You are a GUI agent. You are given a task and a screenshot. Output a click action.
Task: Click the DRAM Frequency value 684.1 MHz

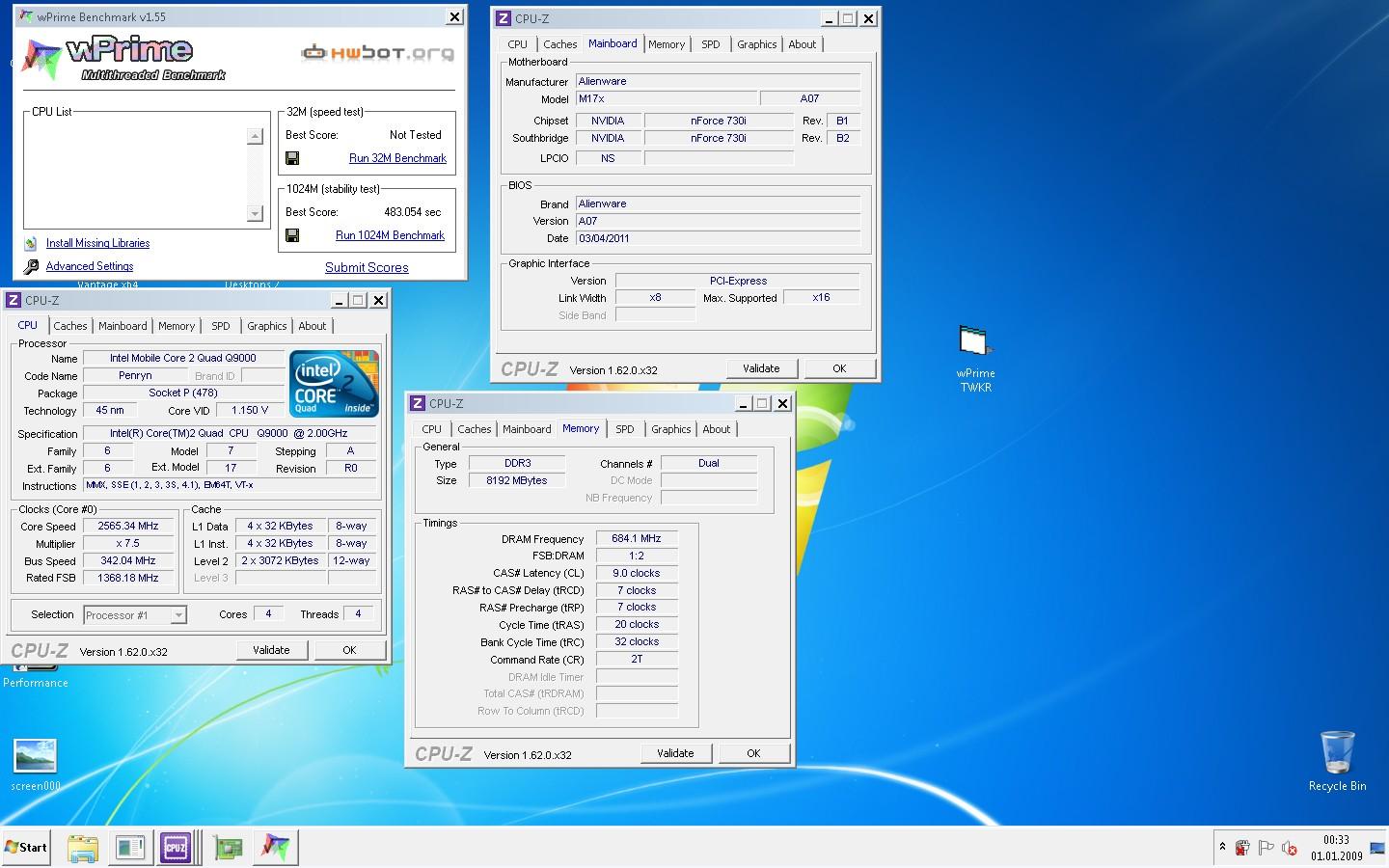coord(637,538)
